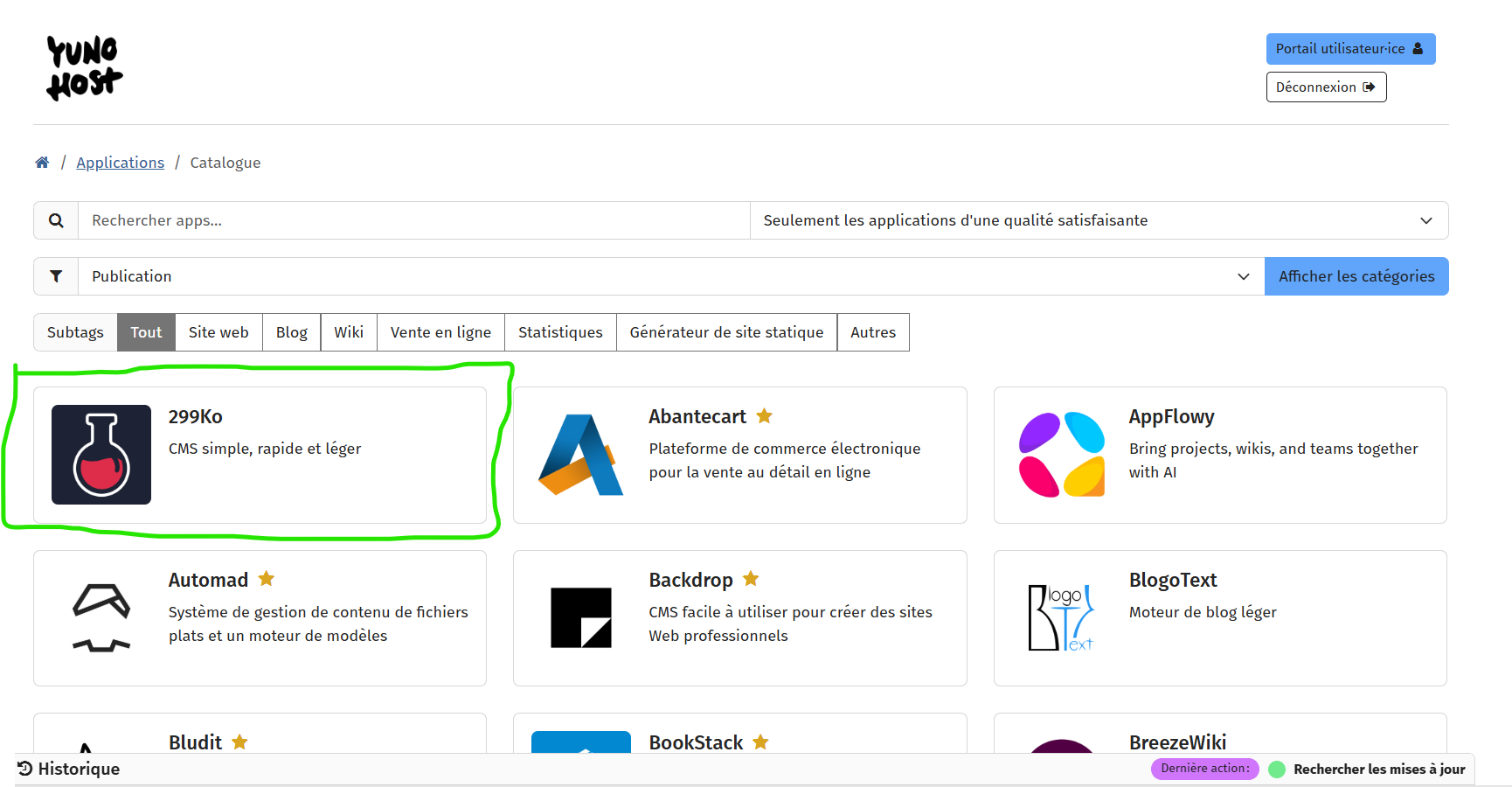
Task: Open the Historique panel
Action: coord(69,769)
